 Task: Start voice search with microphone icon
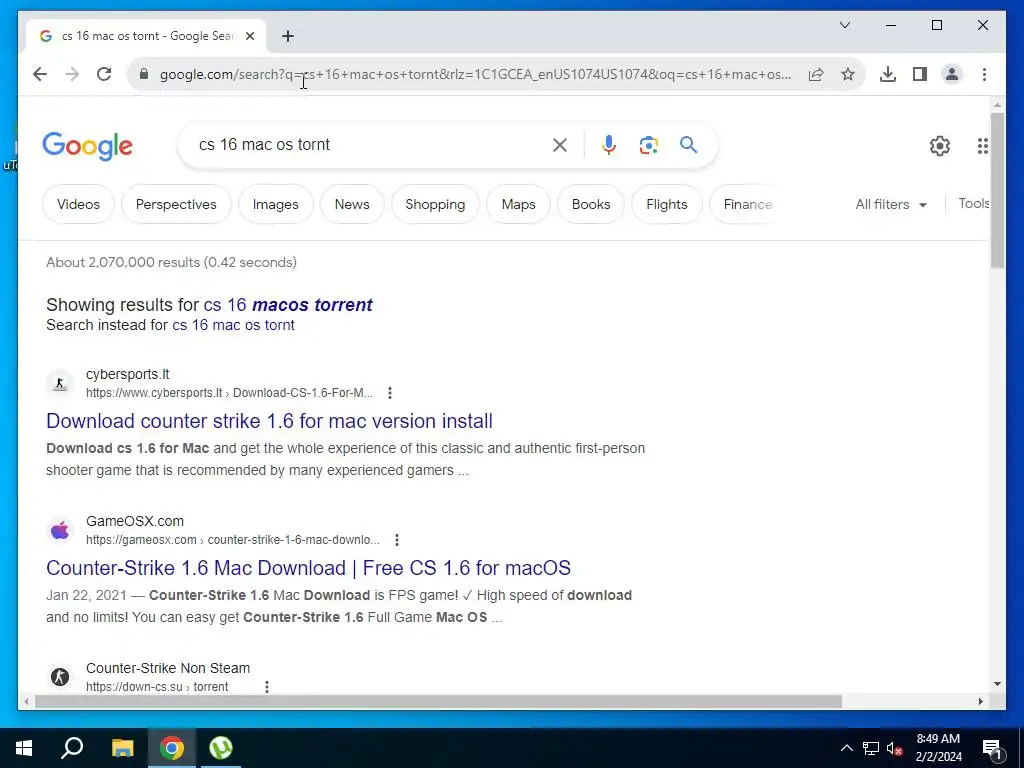609,144
